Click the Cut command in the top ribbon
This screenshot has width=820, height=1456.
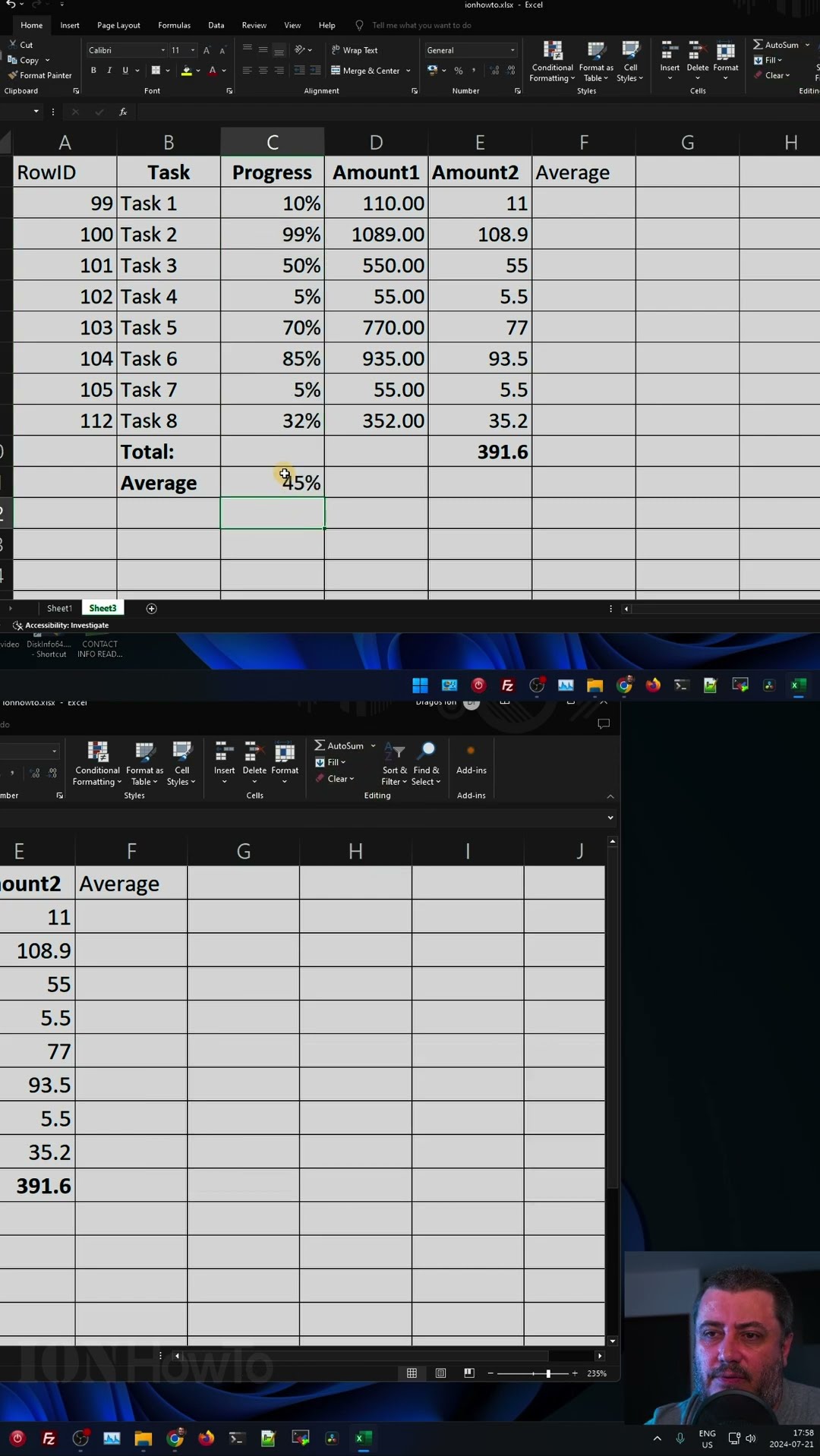(20, 45)
